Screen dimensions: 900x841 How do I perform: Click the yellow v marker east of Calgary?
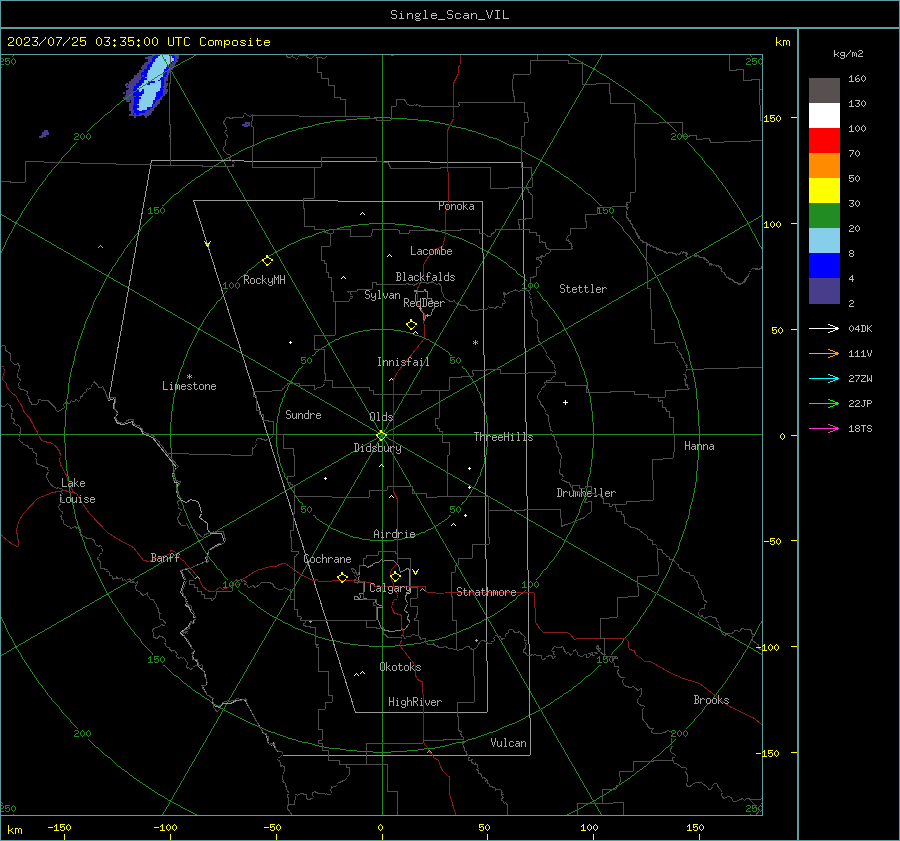(x=416, y=572)
